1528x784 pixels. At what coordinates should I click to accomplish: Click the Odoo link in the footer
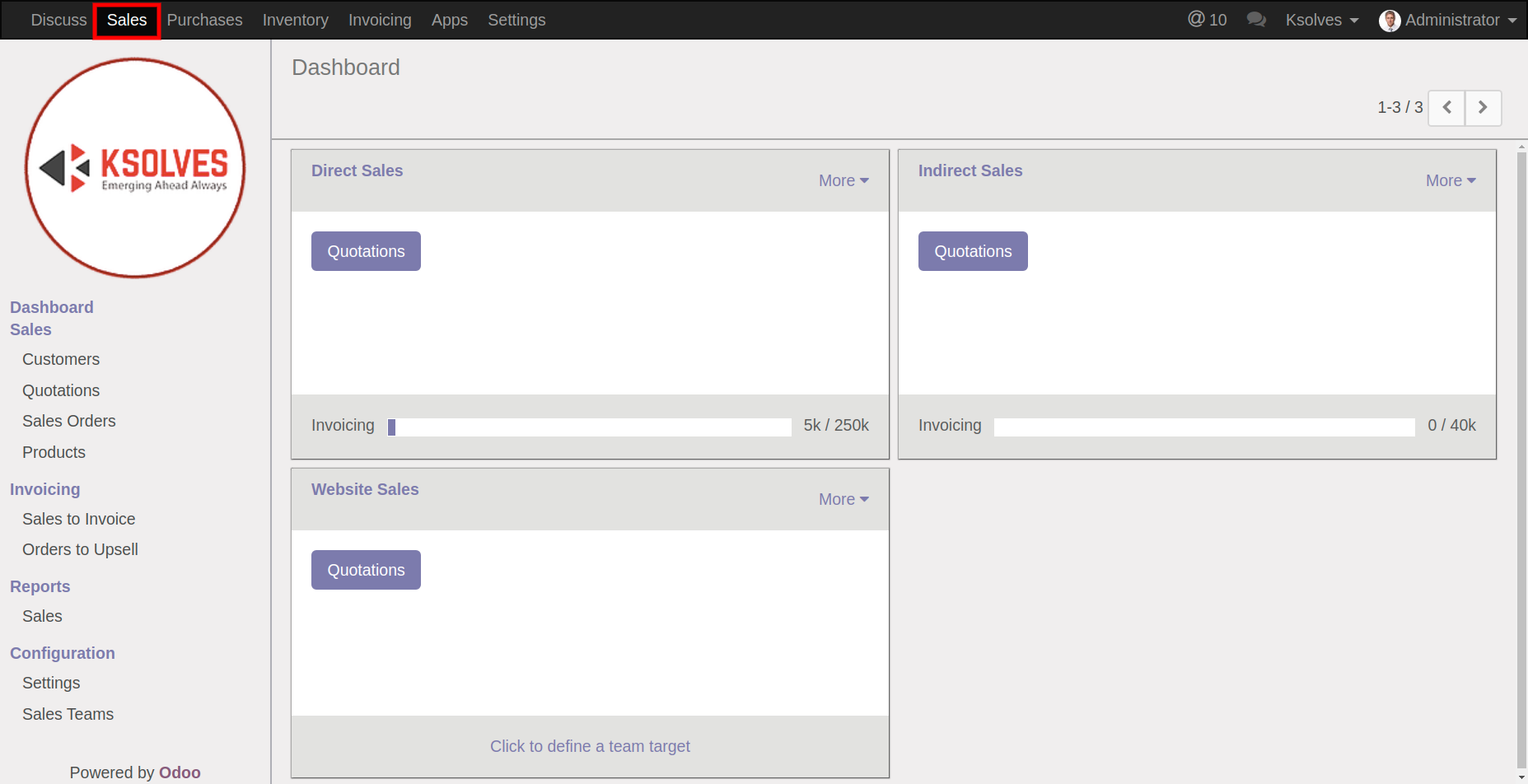180,772
